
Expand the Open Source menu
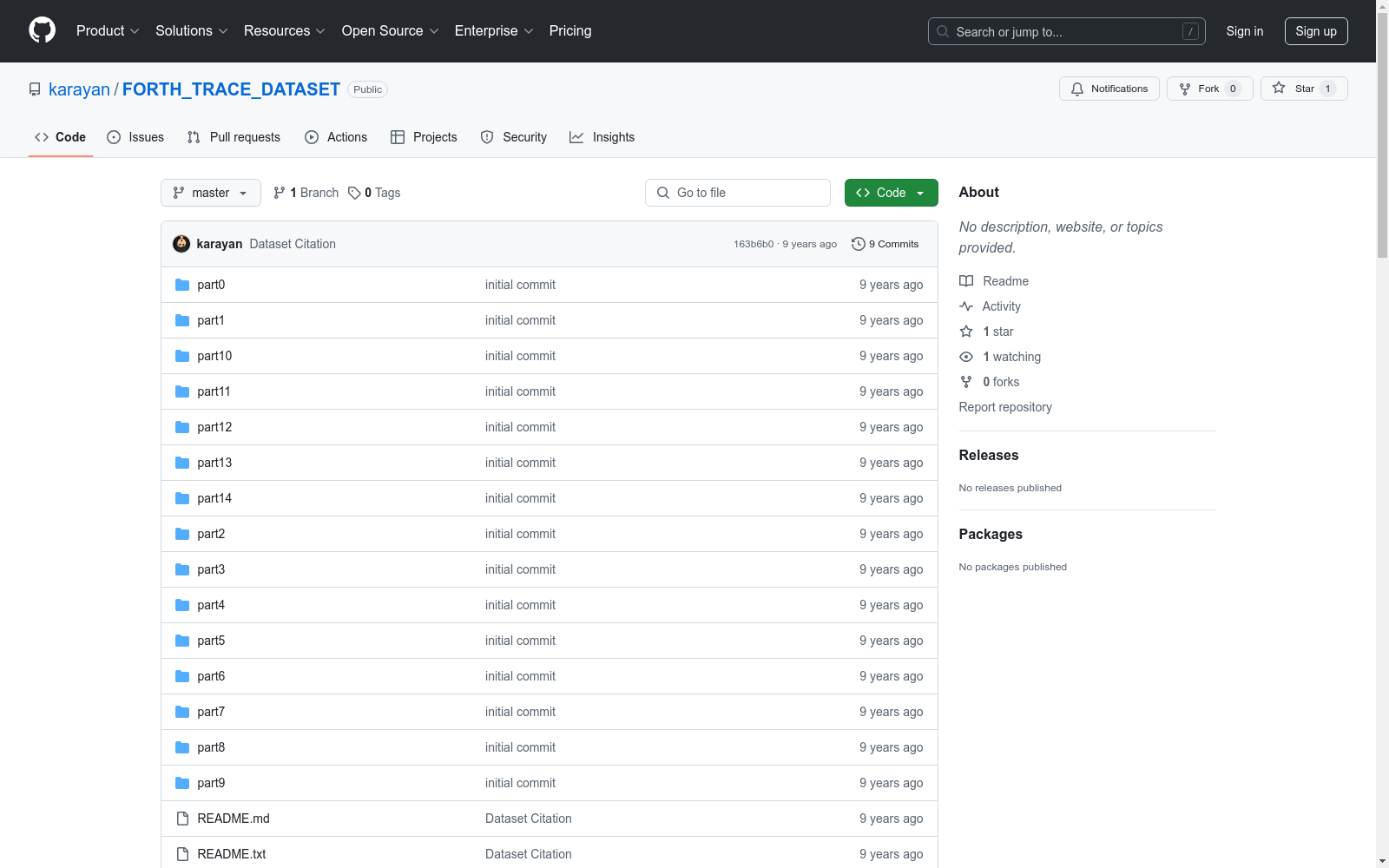pos(391,31)
